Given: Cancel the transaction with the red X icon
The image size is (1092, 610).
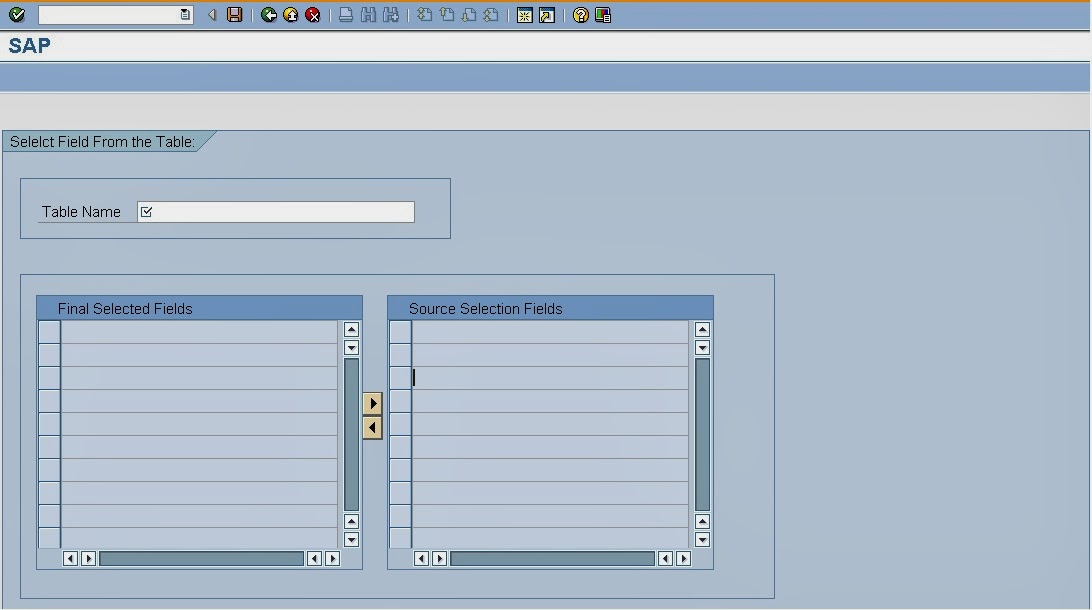Looking at the screenshot, I should [312, 15].
